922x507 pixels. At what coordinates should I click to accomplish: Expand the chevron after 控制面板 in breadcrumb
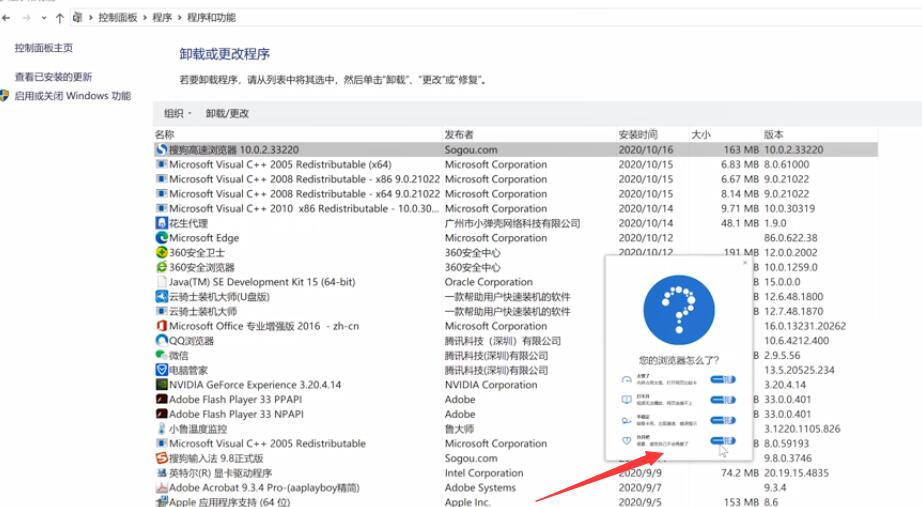point(145,18)
